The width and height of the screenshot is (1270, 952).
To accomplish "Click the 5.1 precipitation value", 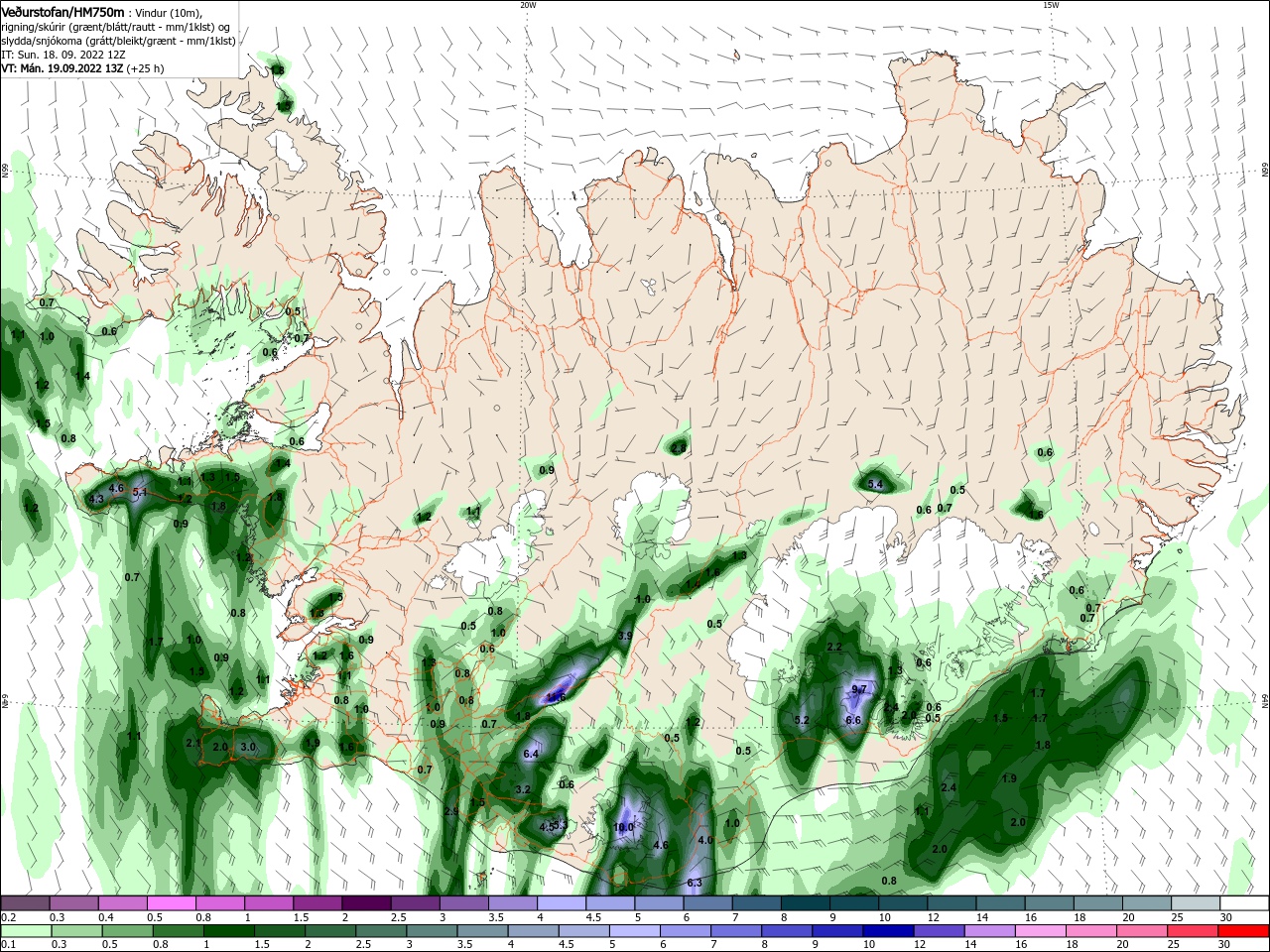I will tap(140, 492).
